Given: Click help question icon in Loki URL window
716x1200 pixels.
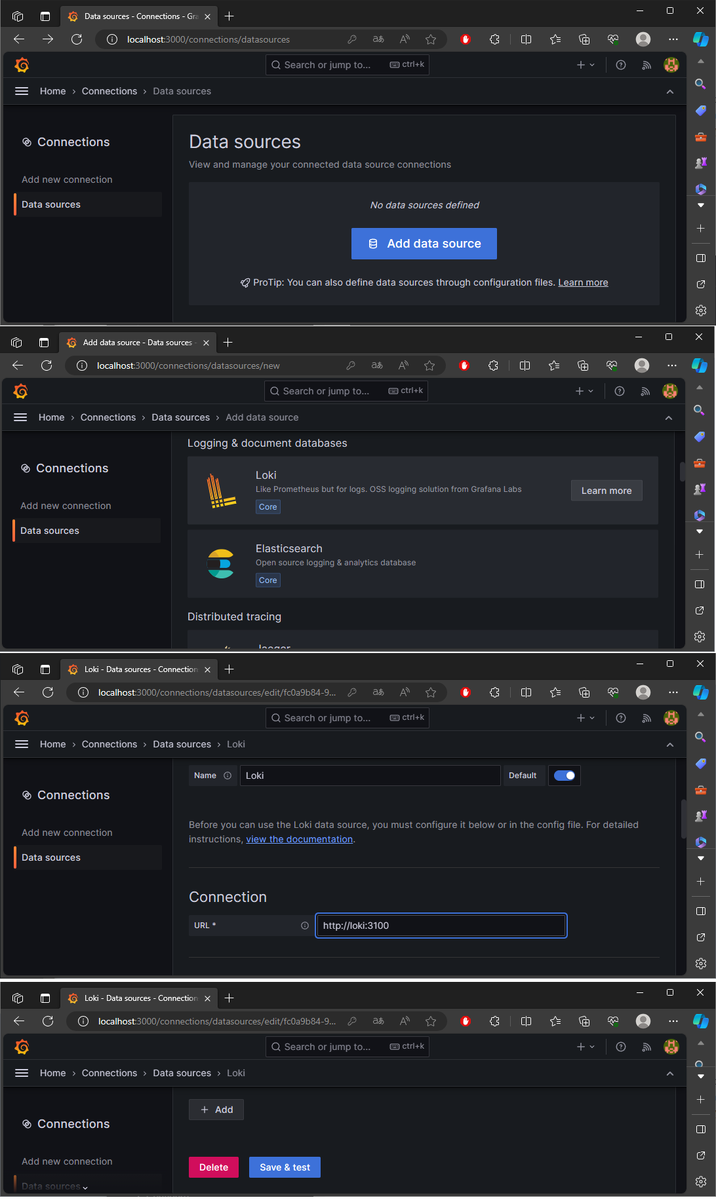Looking at the screenshot, I should 622,717.
